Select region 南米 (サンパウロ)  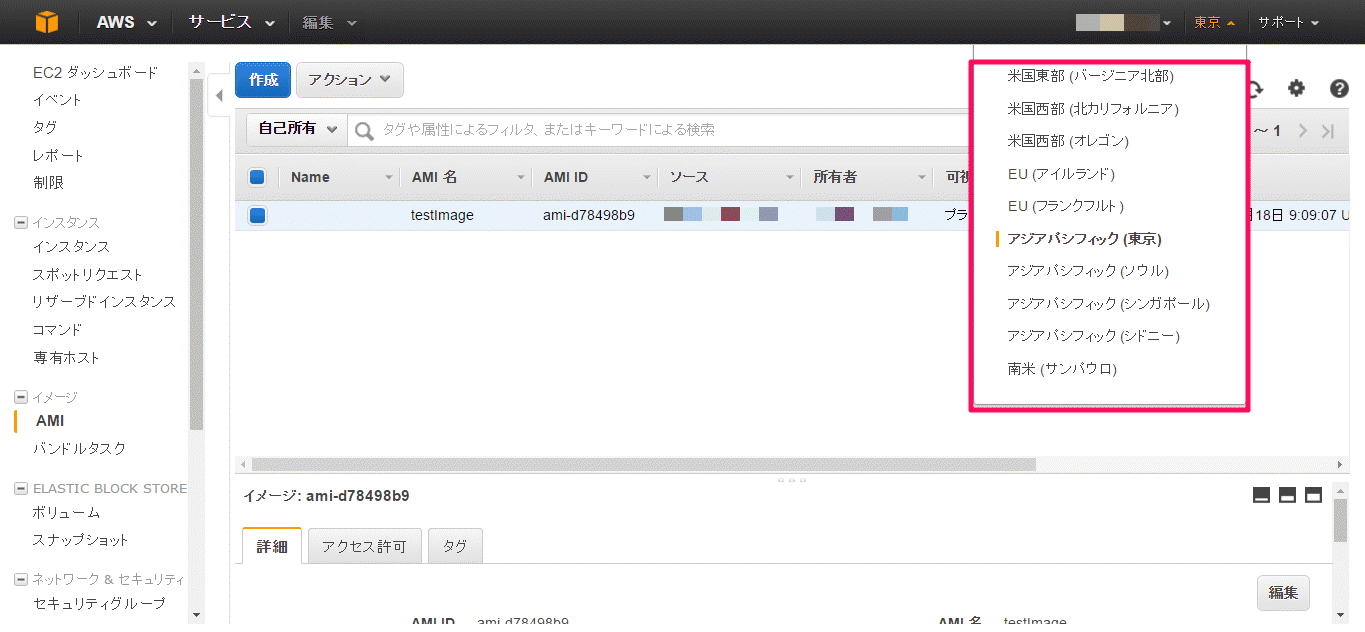[1062, 369]
